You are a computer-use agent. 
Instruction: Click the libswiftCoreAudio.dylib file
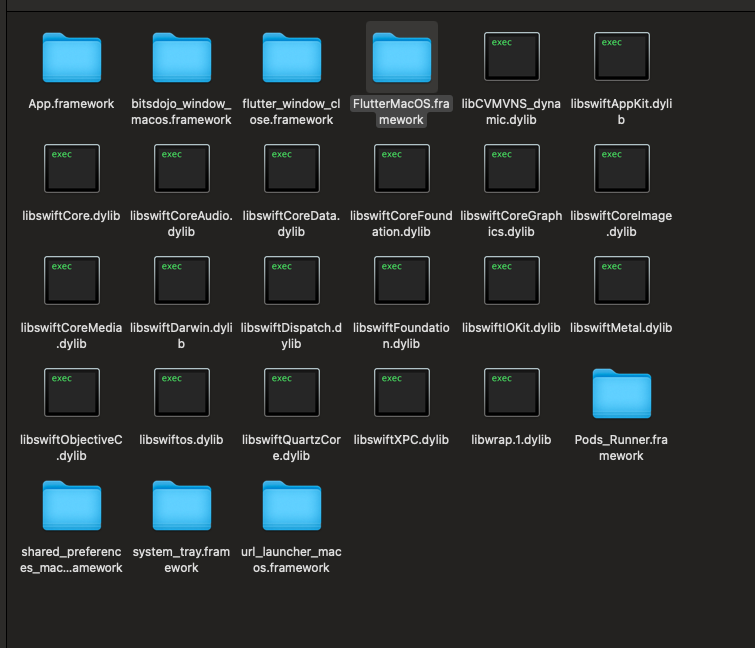[181, 169]
